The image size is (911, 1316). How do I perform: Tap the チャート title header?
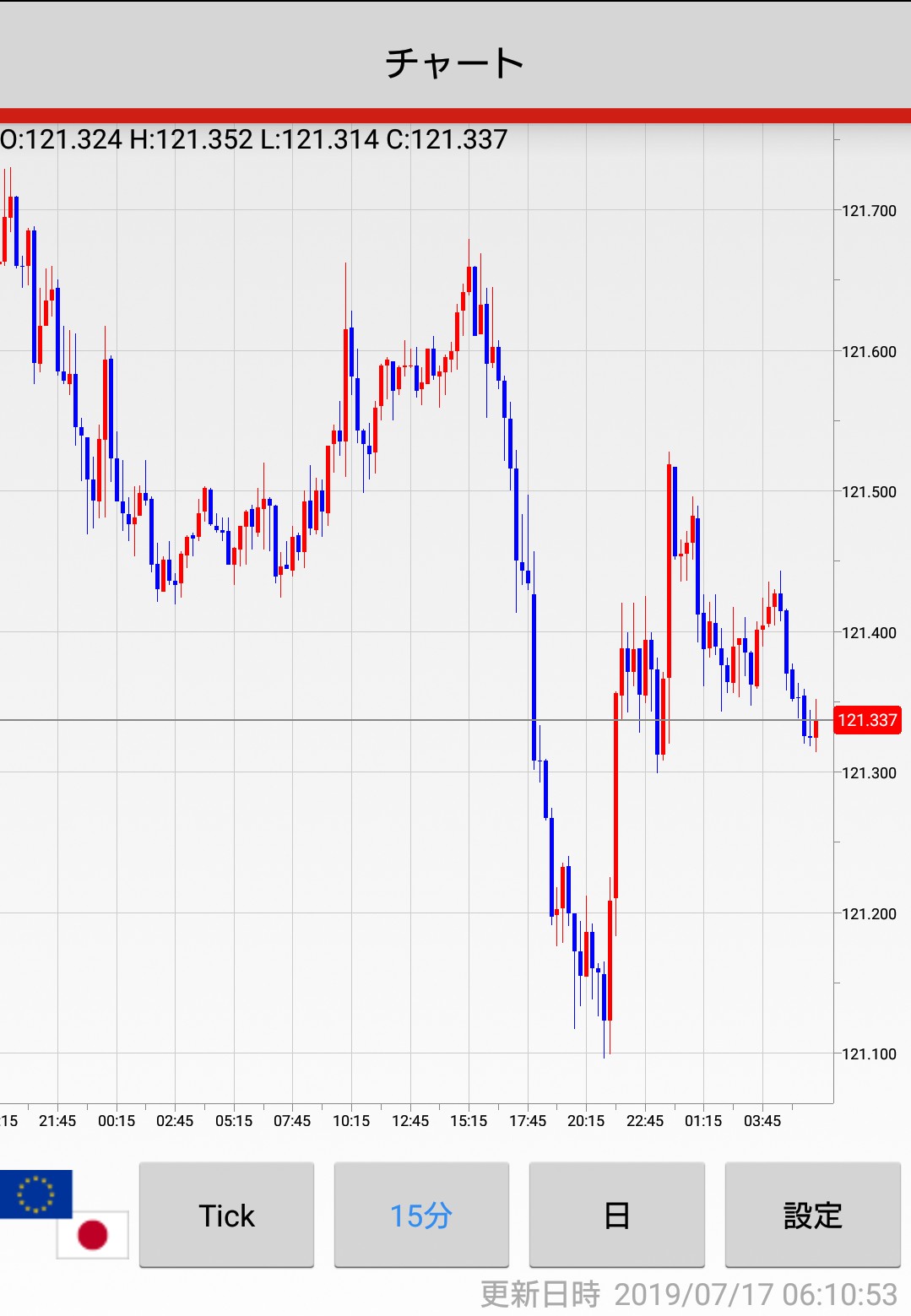coord(455,63)
